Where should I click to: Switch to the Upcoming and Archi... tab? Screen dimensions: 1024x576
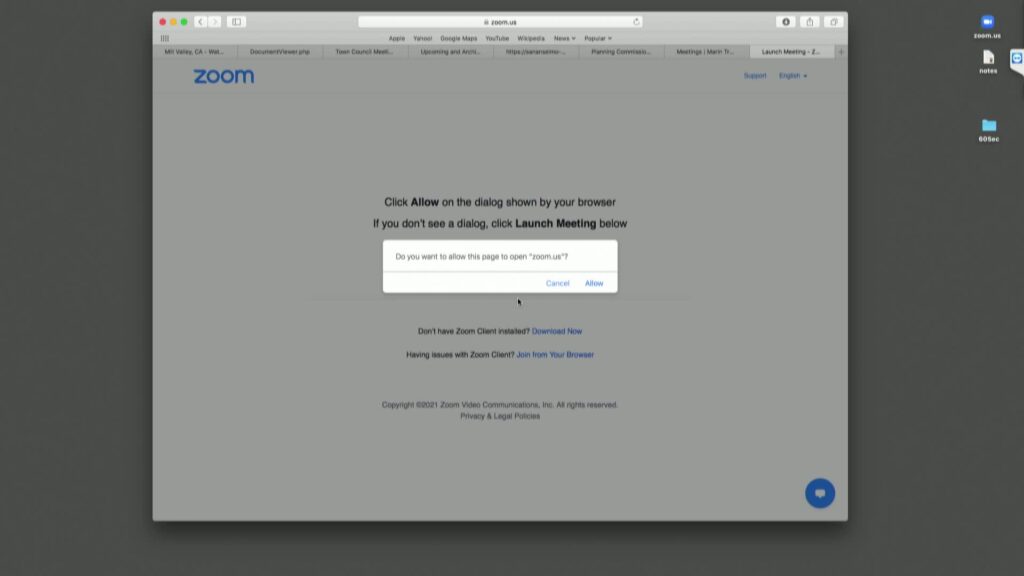tap(450, 52)
